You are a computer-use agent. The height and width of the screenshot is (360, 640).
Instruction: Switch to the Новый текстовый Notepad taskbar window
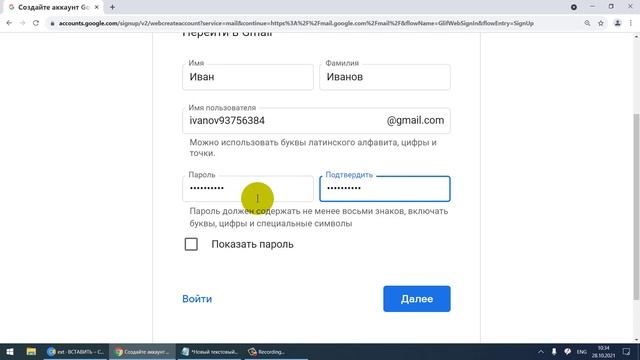(210, 351)
